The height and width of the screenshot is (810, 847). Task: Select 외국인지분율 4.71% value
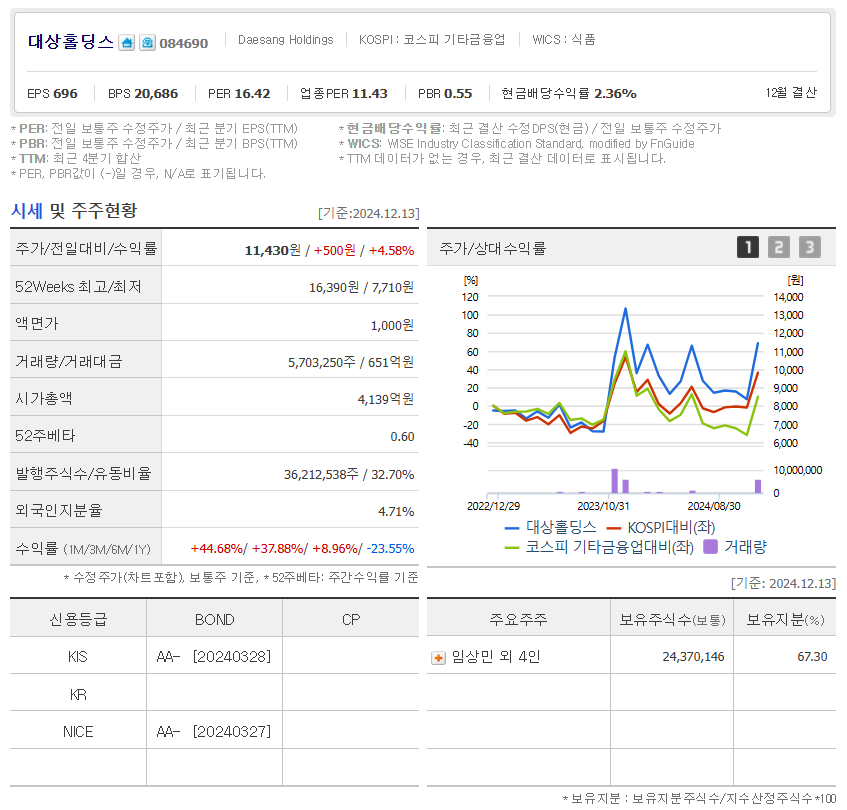(x=396, y=511)
